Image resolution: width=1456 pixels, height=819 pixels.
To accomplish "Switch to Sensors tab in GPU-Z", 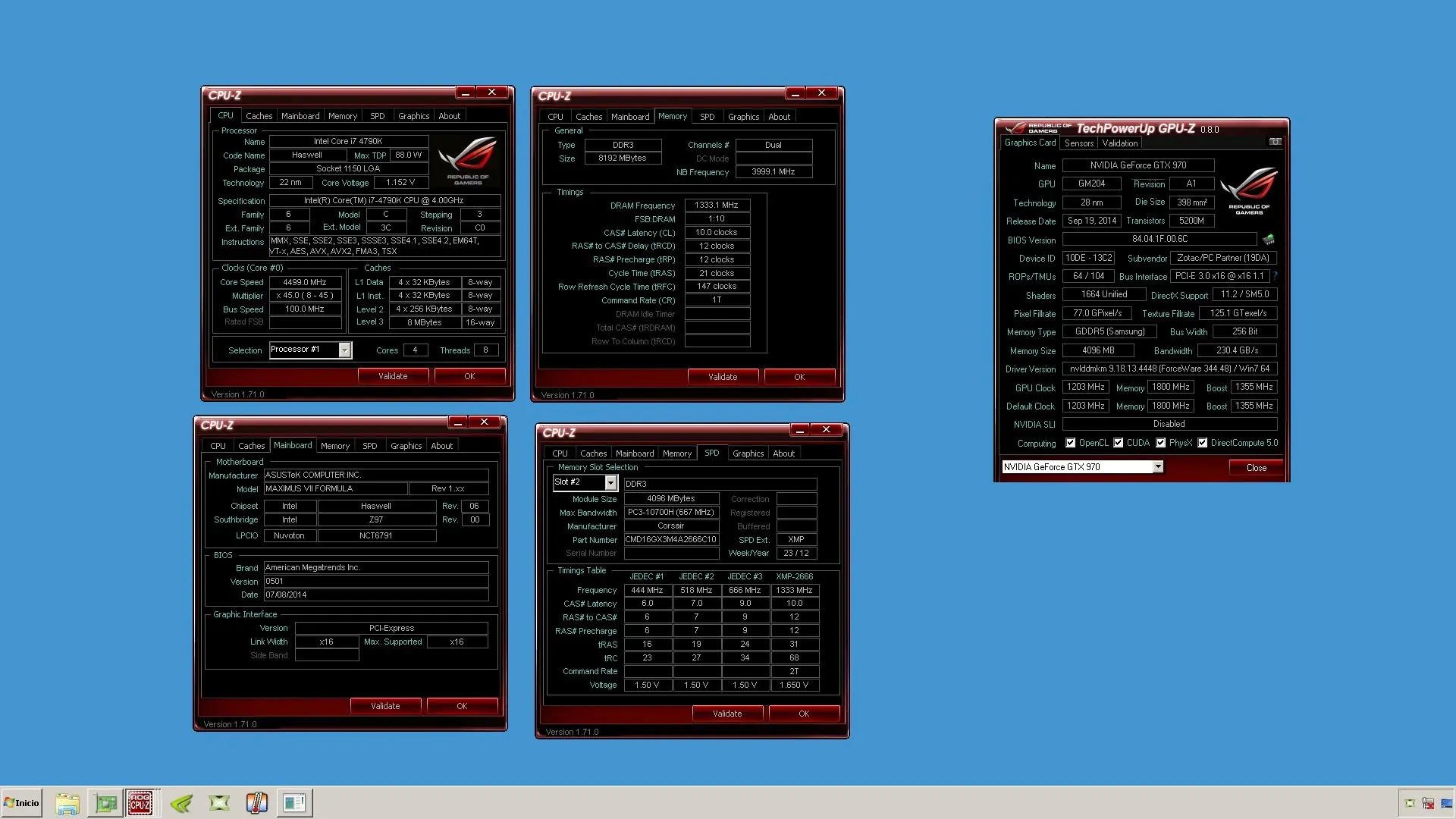I will 1078,143.
